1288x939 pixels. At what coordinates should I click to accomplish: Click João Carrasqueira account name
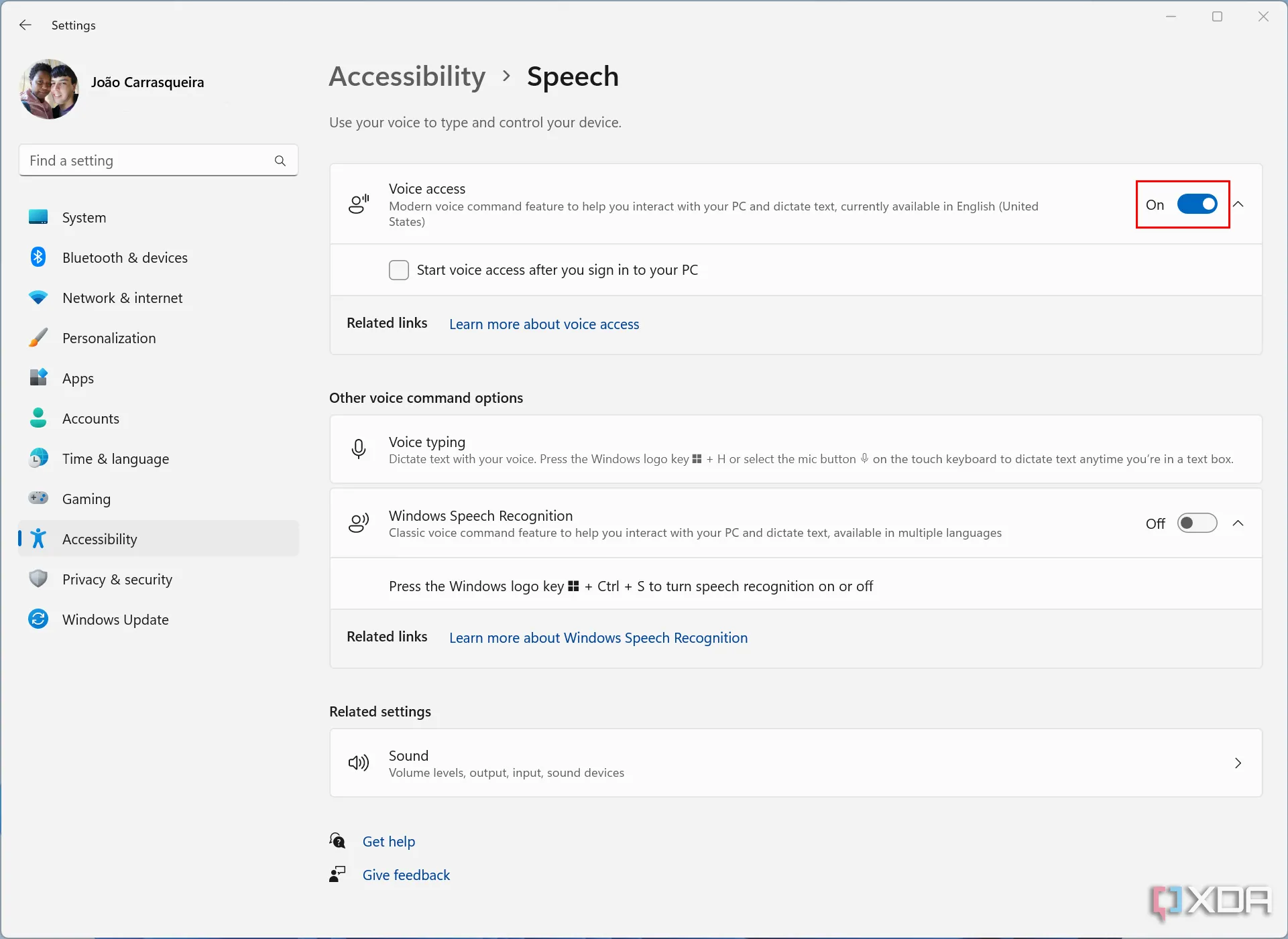point(148,82)
